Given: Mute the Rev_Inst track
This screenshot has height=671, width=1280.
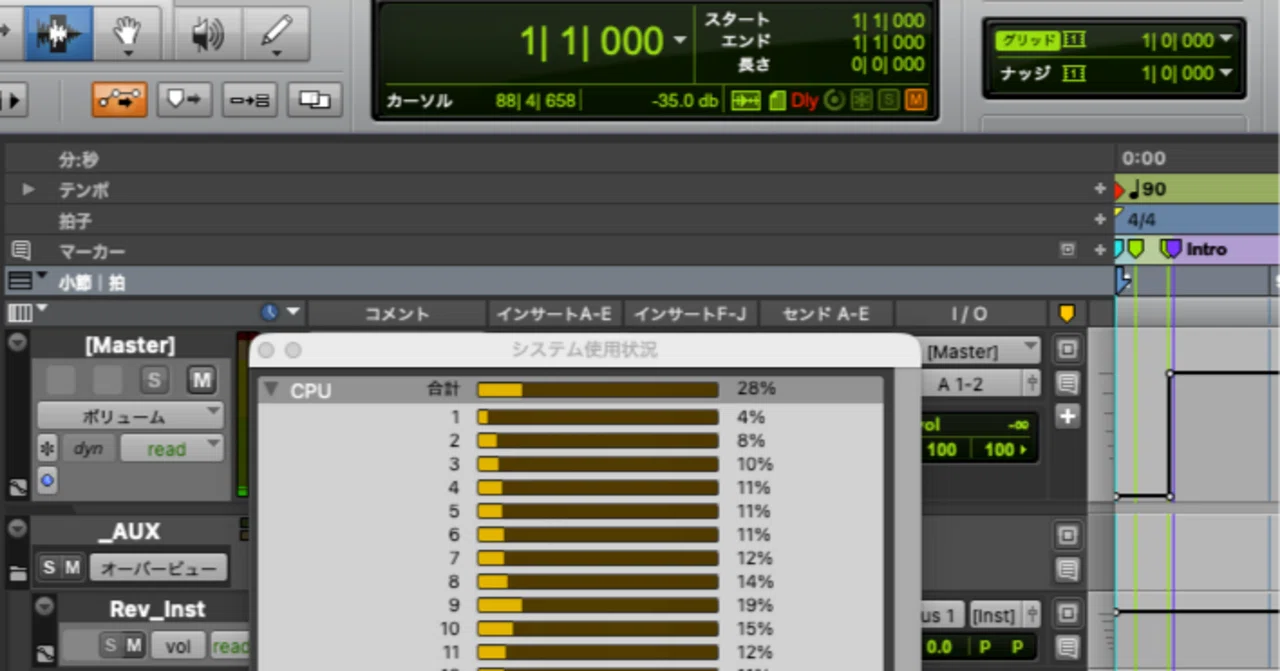Looking at the screenshot, I should [x=134, y=646].
